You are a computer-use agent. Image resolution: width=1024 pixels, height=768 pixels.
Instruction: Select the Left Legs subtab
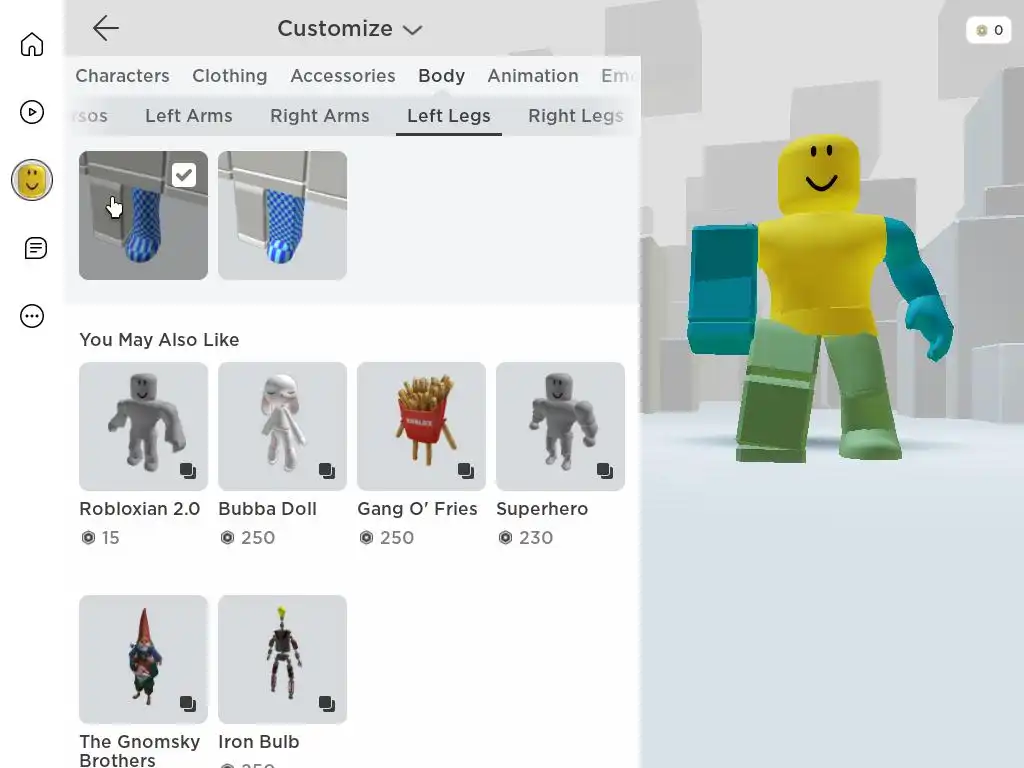point(449,116)
